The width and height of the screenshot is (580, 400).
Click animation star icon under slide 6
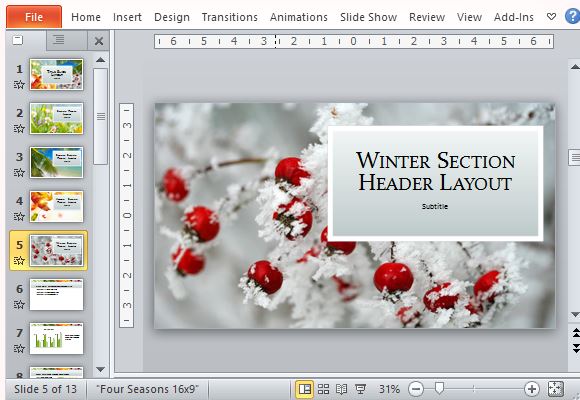pyautogui.click(x=19, y=305)
